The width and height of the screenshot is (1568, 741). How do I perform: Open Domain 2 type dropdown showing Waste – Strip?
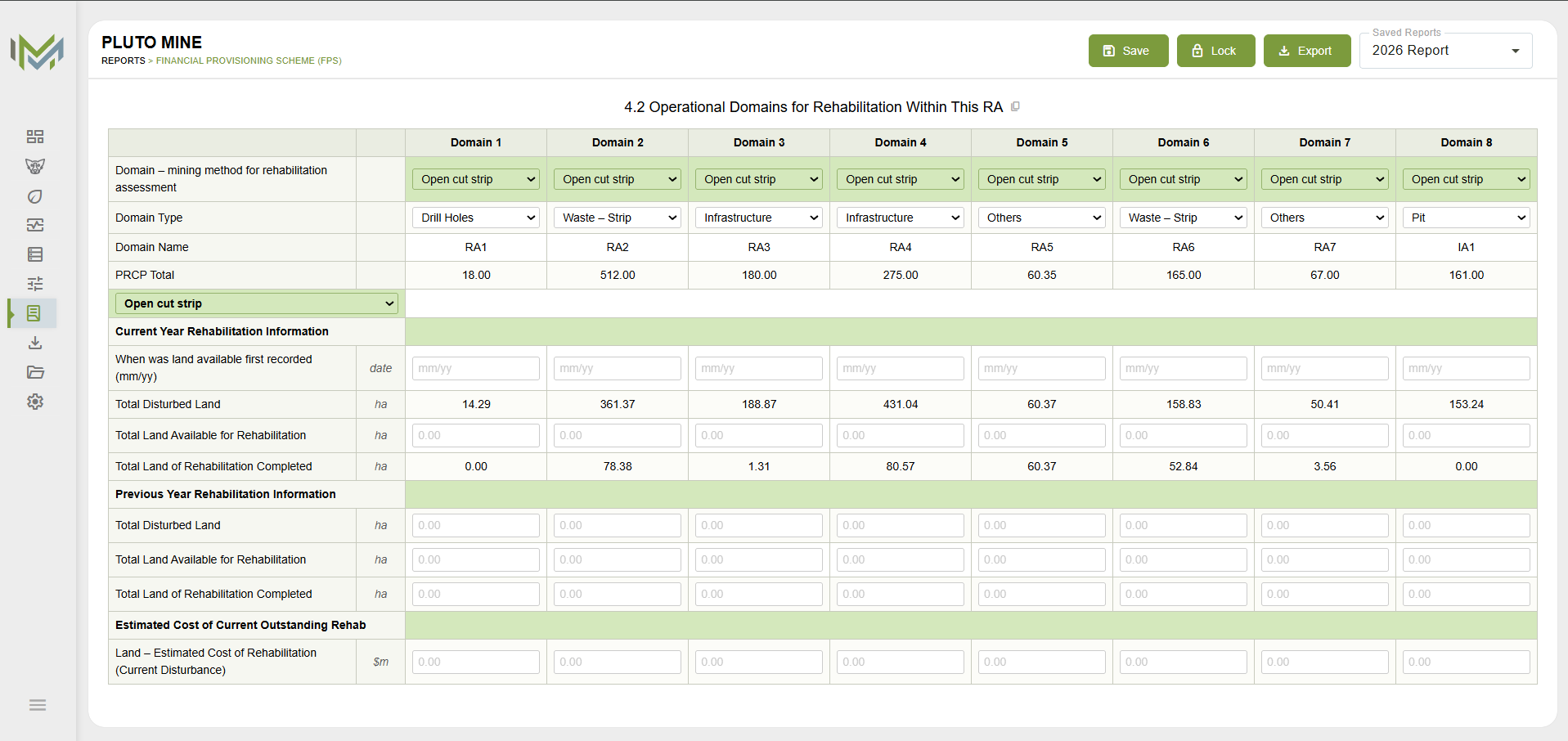coord(618,218)
